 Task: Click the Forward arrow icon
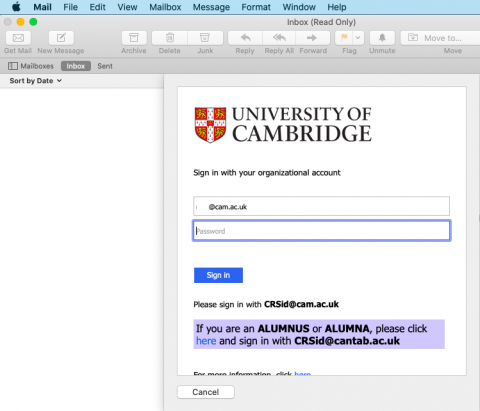(x=312, y=38)
